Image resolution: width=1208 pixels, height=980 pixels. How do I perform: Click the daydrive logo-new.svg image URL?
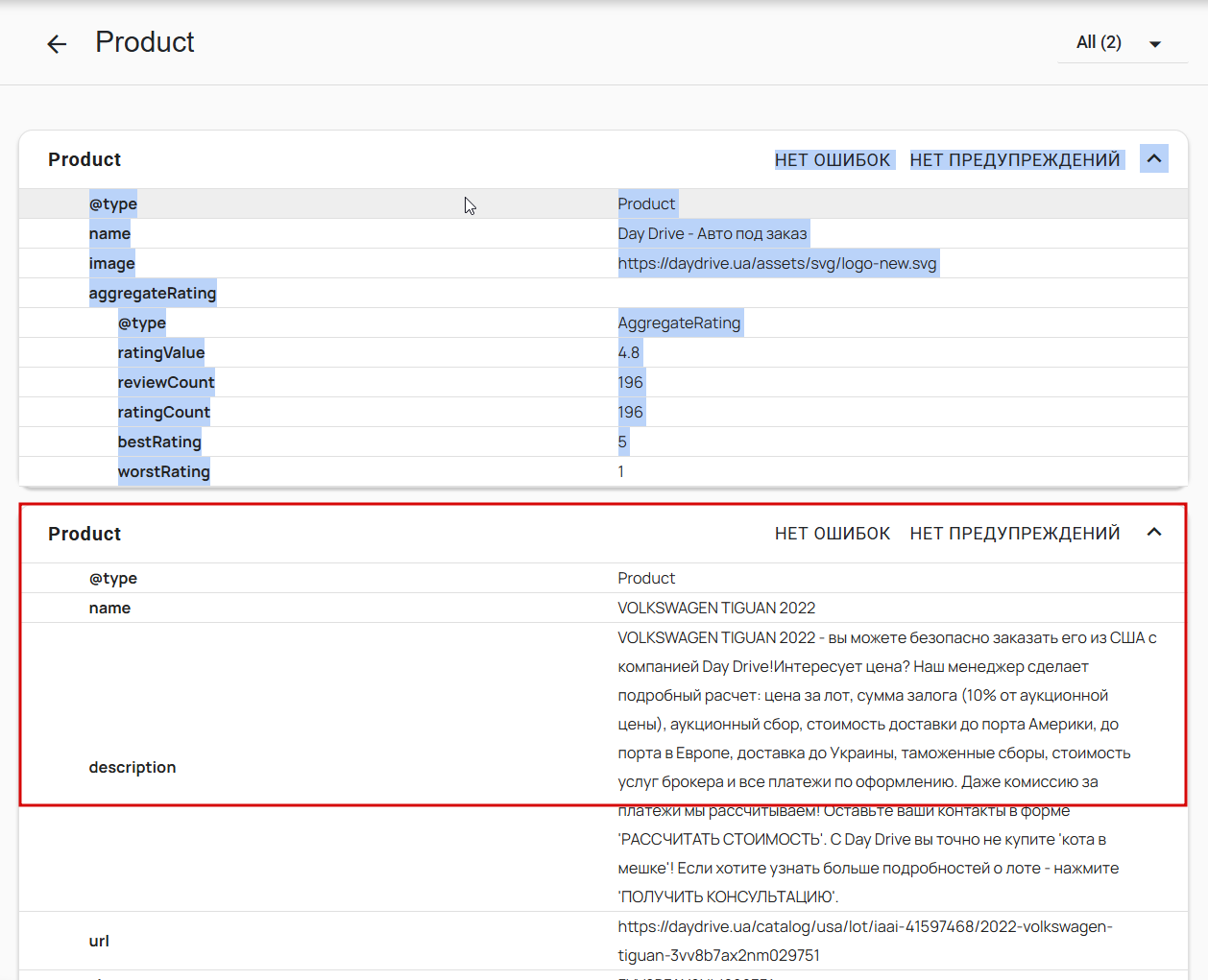tap(777, 263)
